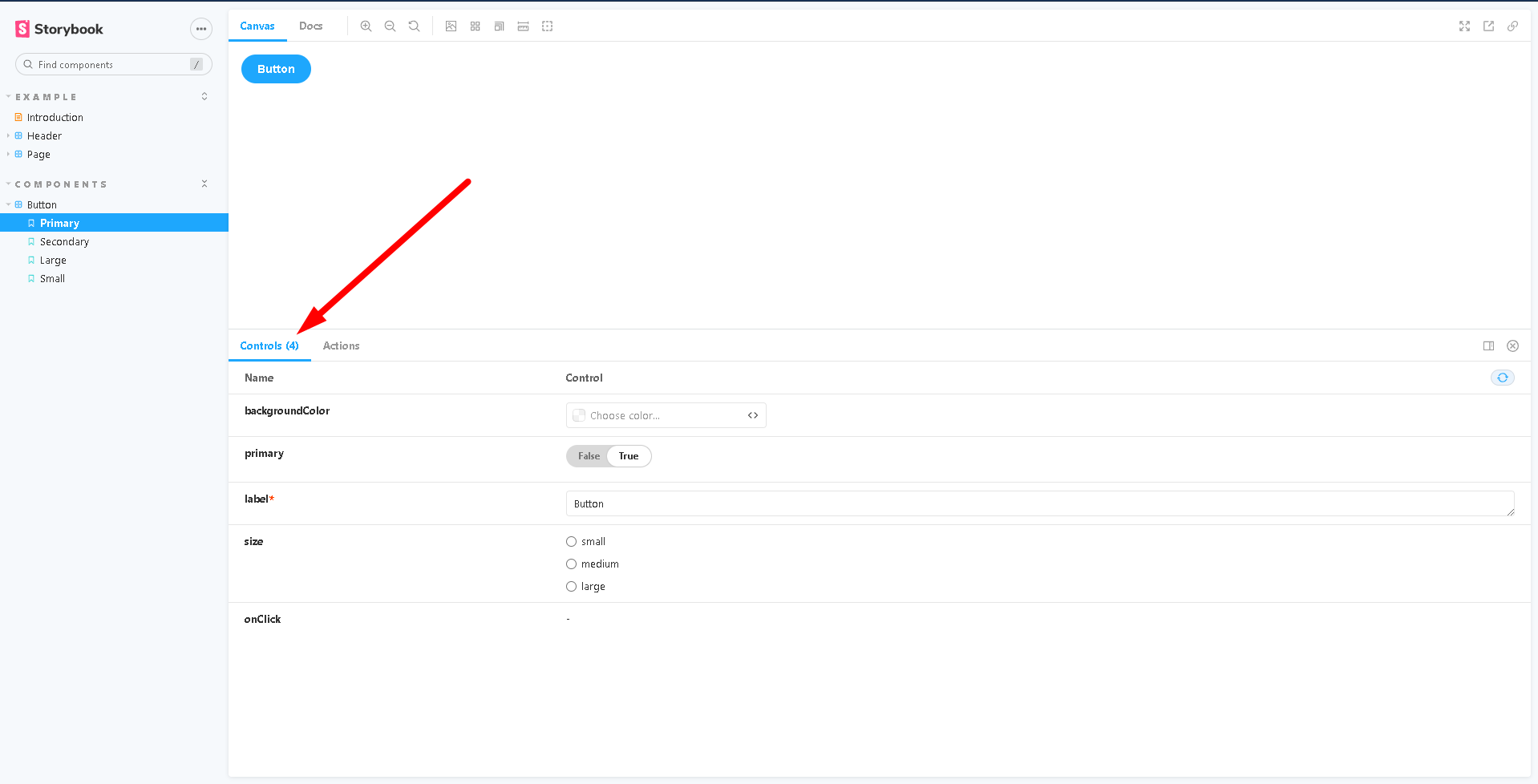Viewport: 1538px width, 784px height.
Task: Expand the Page tree item
Action: 38,155
